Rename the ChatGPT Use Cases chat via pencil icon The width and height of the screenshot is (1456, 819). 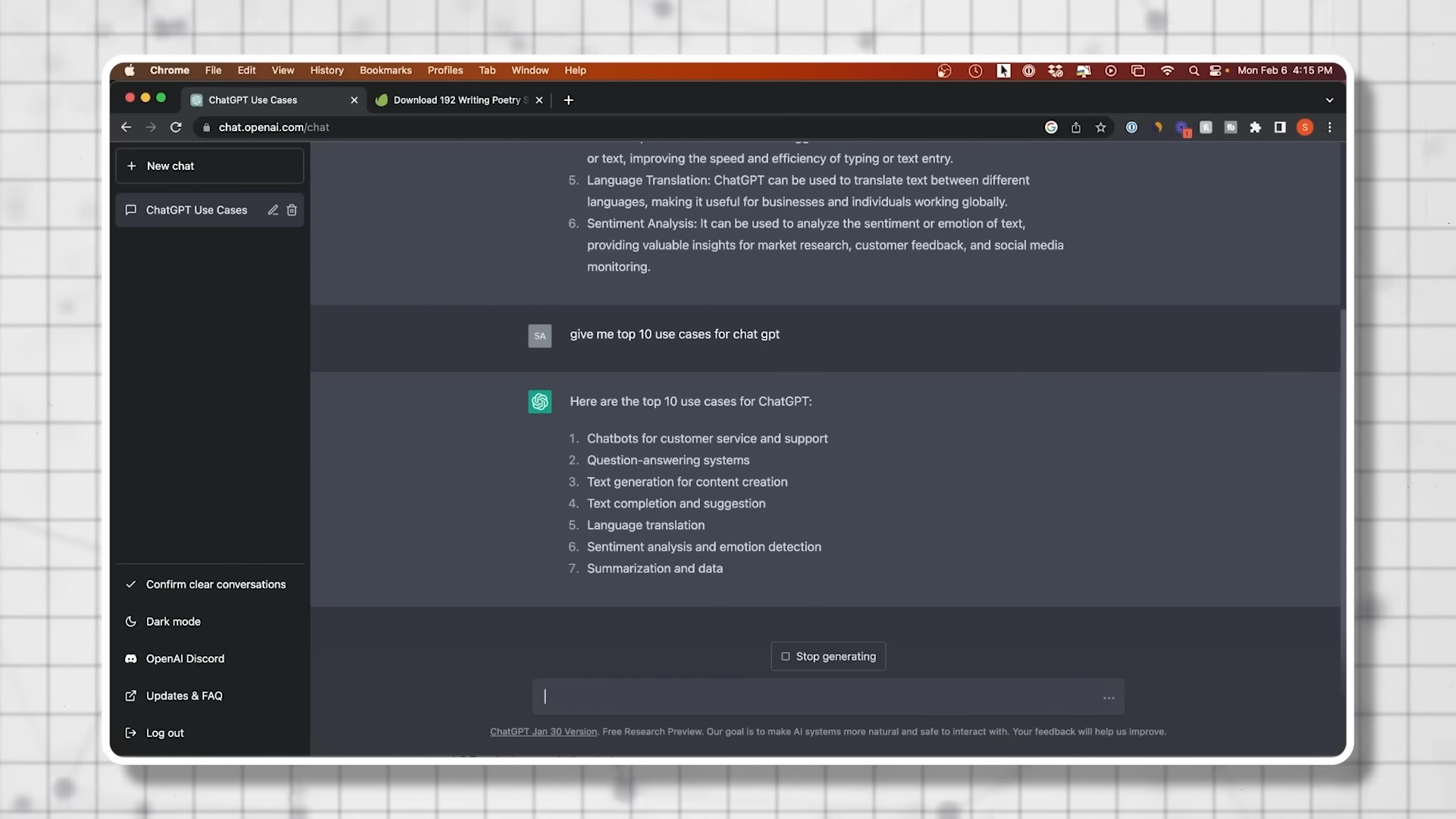(x=273, y=210)
